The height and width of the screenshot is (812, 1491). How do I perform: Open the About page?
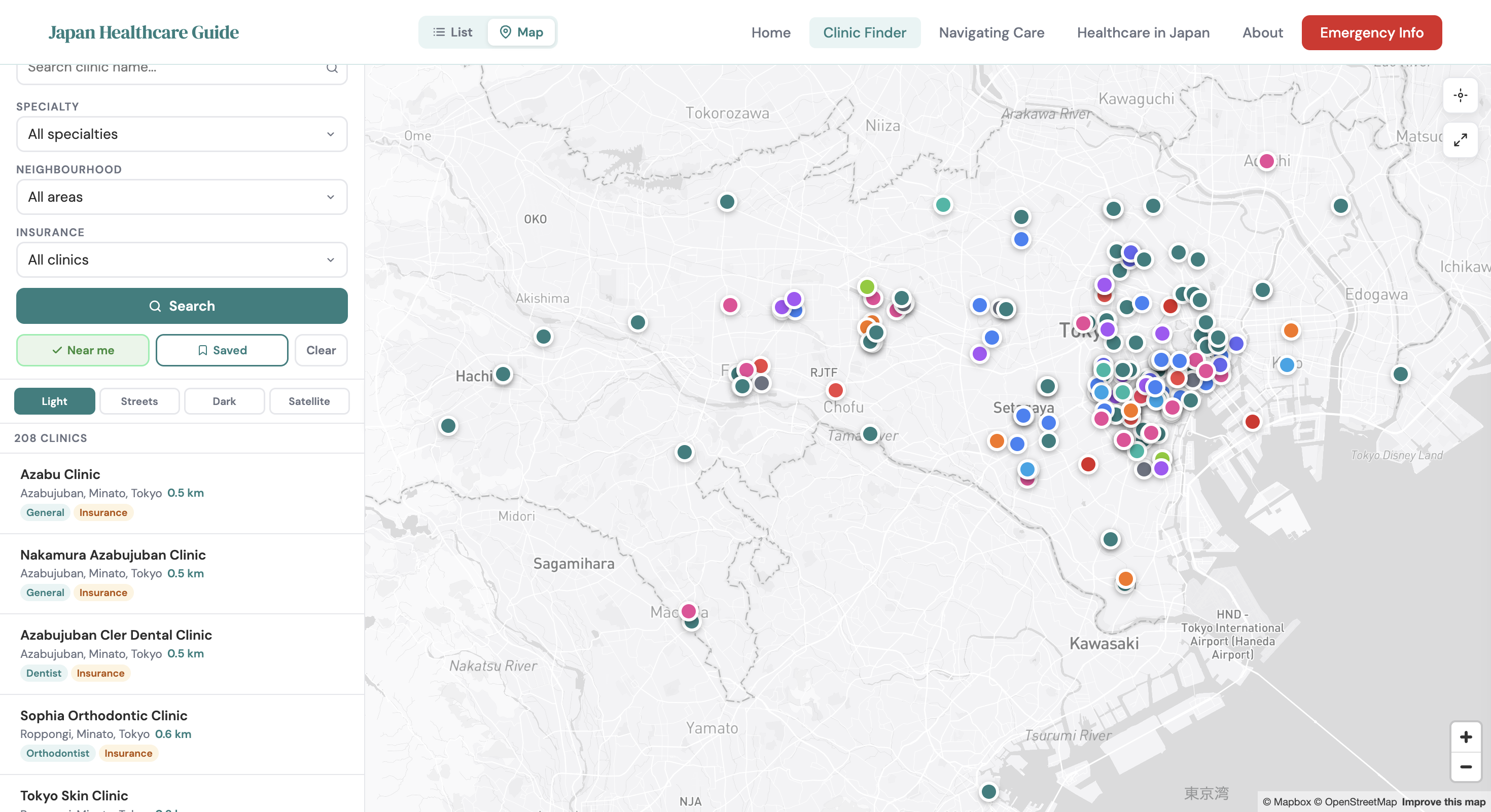tap(1262, 33)
